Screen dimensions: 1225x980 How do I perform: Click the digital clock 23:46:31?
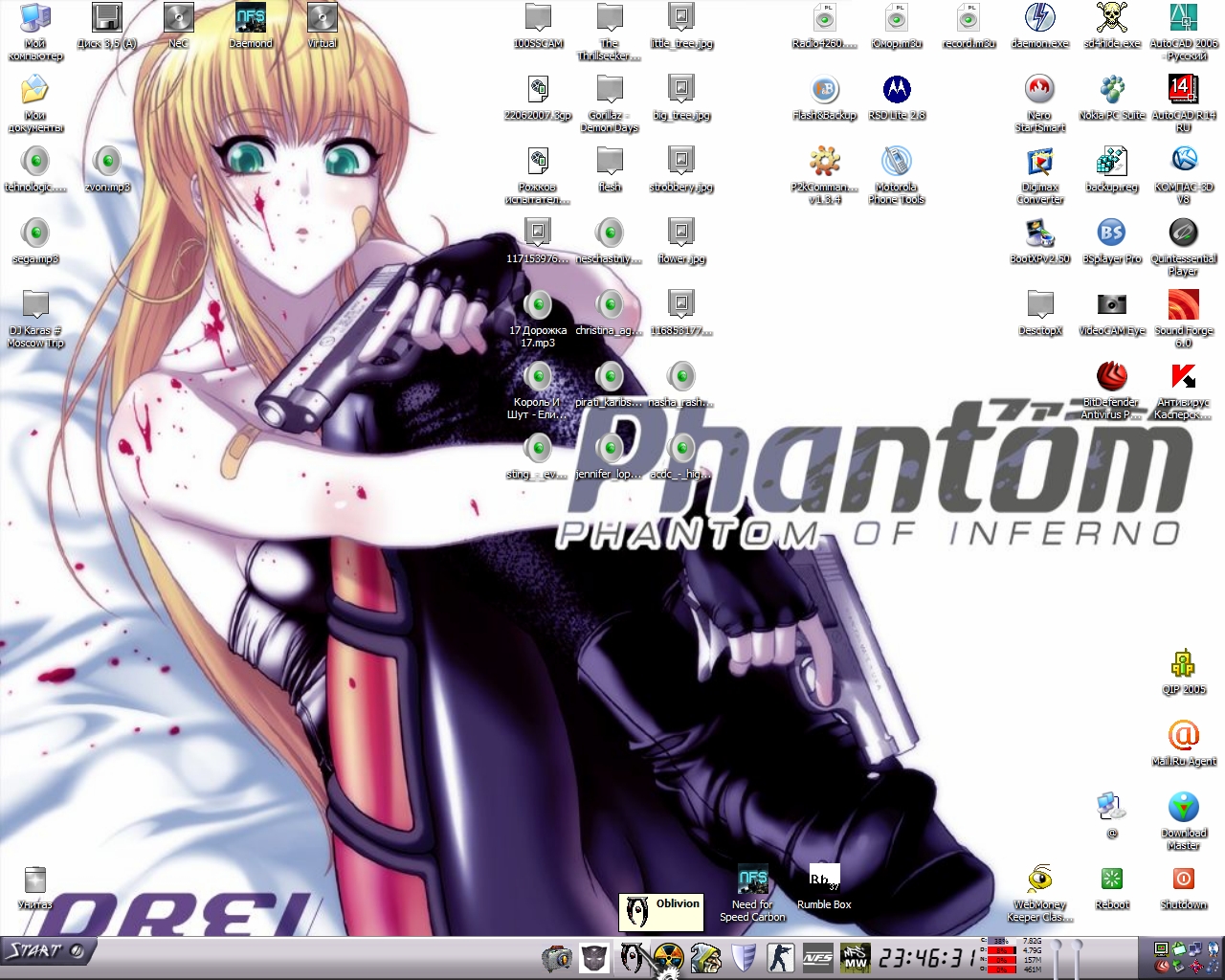[927, 957]
